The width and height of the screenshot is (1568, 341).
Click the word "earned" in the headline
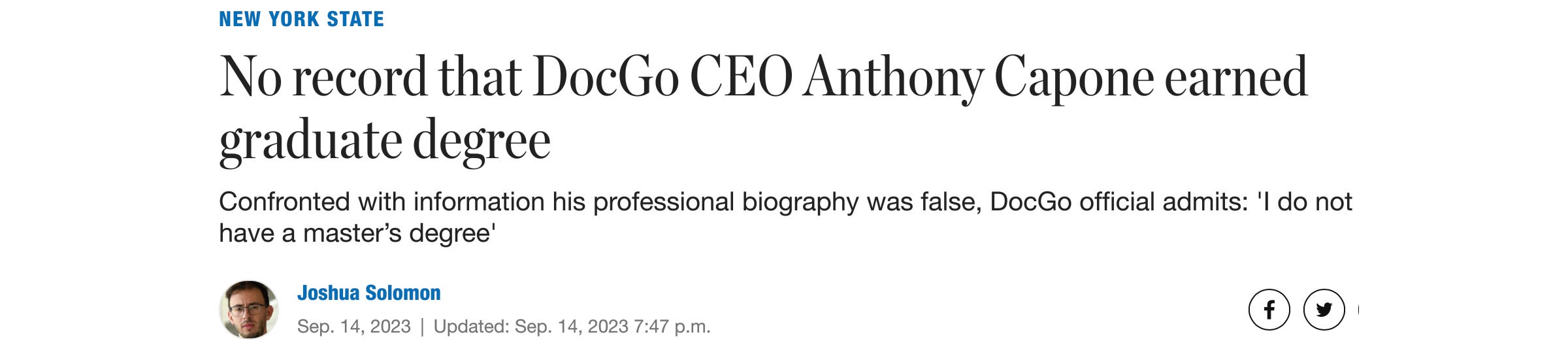[x=1235, y=78]
